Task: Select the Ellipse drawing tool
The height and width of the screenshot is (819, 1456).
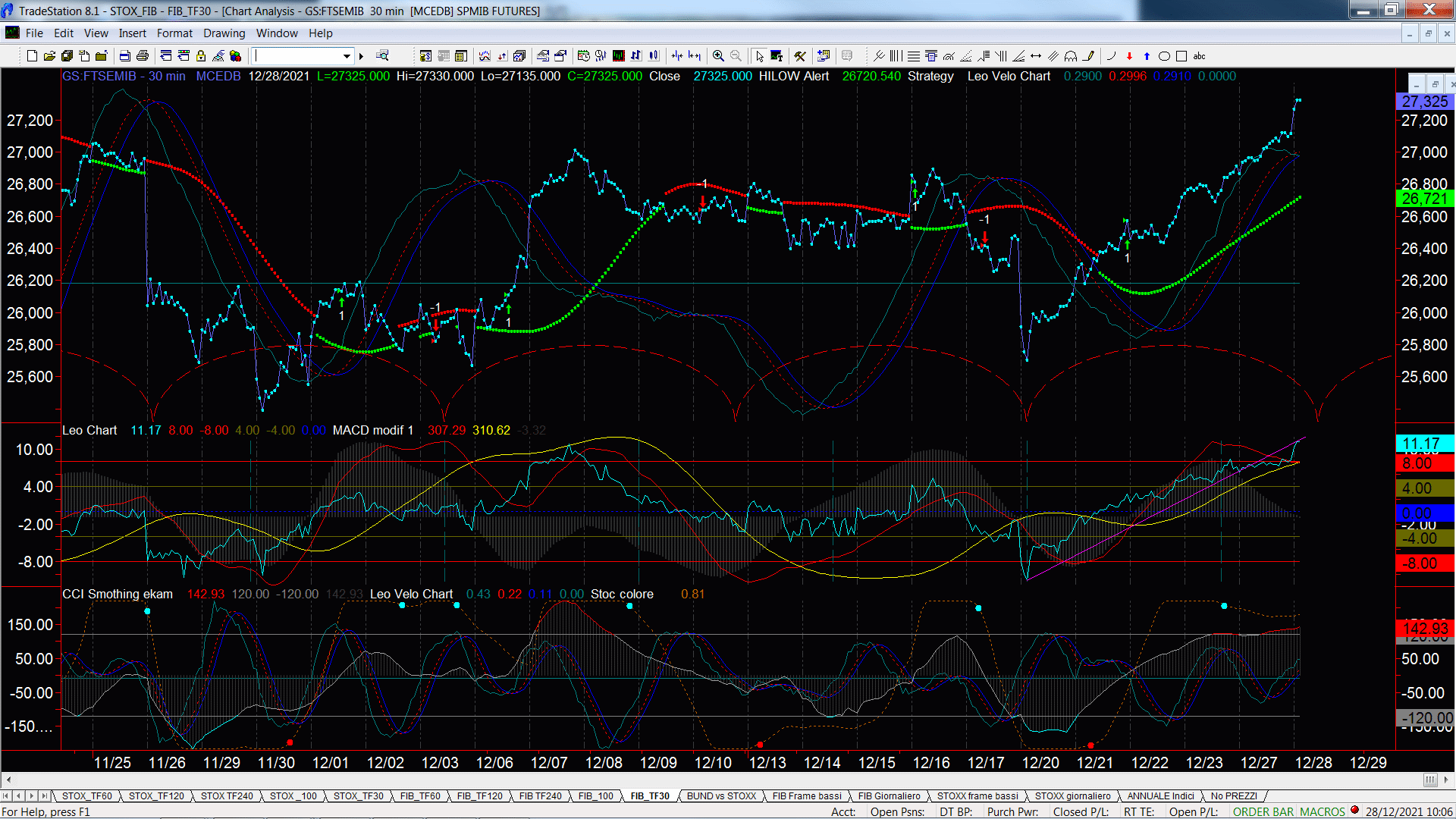Action: 1164,56
